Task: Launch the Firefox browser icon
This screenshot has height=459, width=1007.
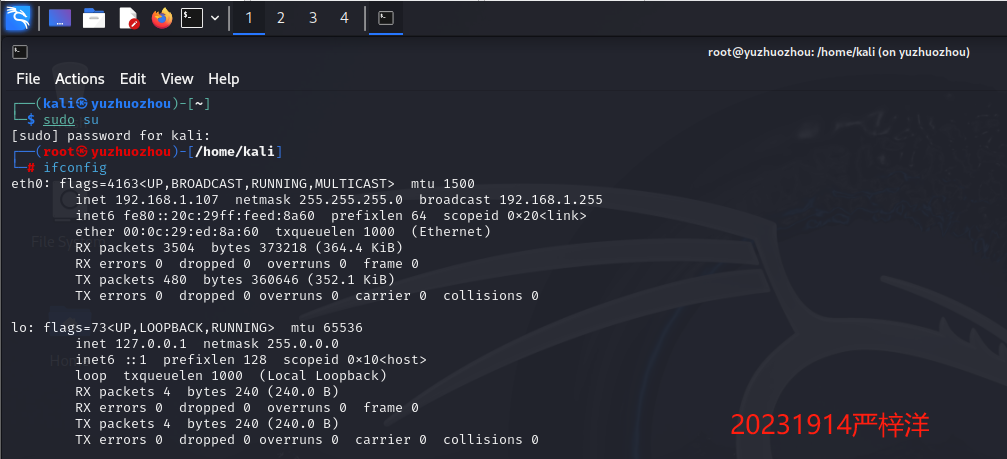Action: (x=162, y=18)
